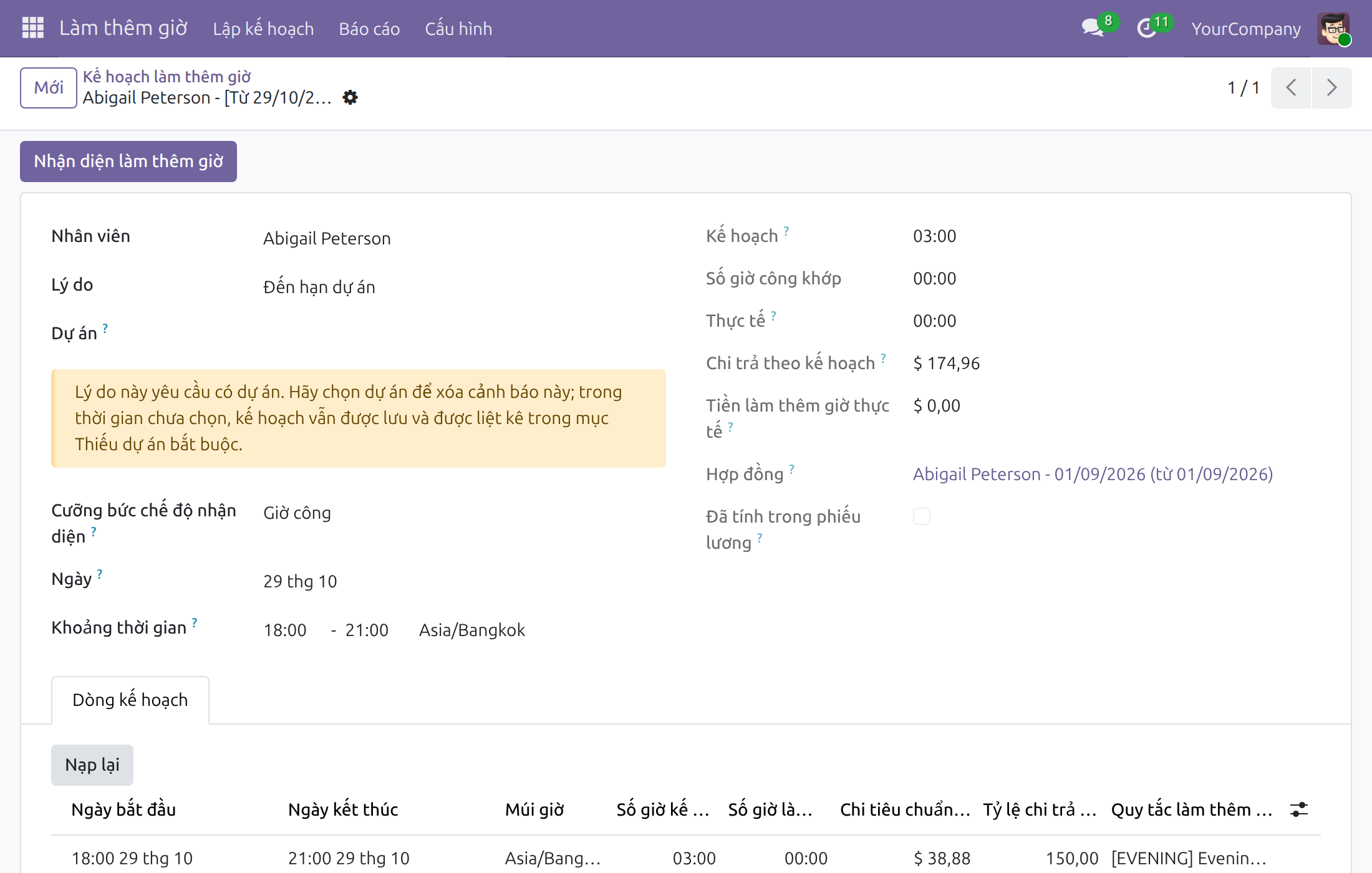Click the Nạp lại button

tap(92, 765)
